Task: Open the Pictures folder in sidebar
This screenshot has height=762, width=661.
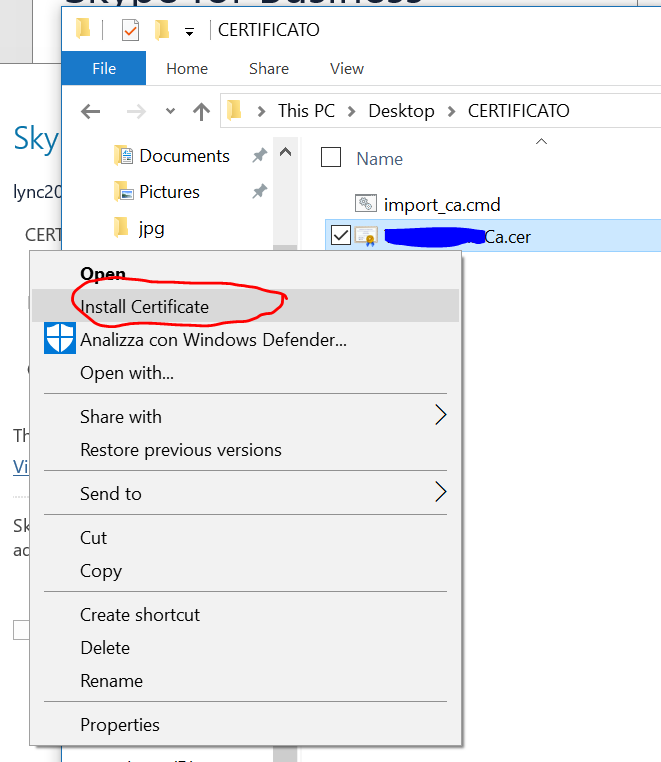Action: pos(169,192)
